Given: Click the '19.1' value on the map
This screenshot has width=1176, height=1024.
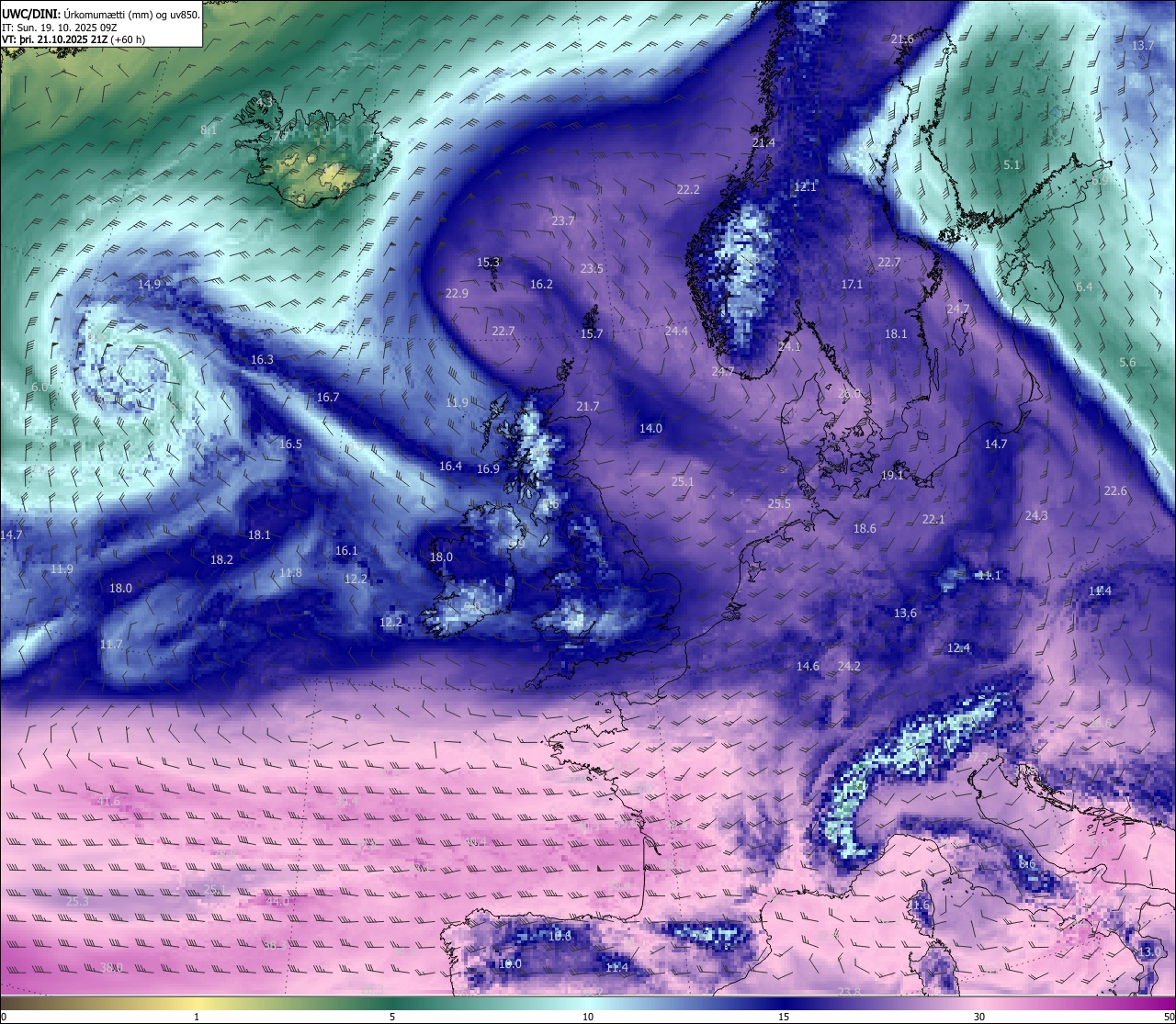Looking at the screenshot, I should tap(892, 475).
